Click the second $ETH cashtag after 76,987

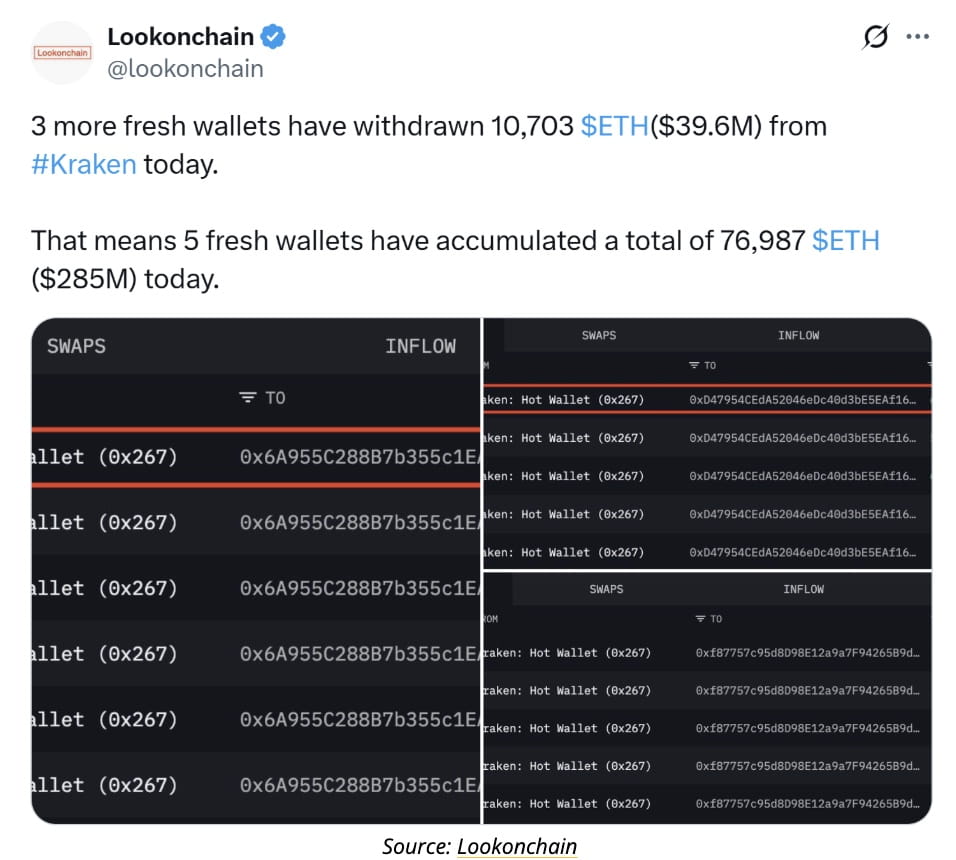pyautogui.click(x=846, y=240)
